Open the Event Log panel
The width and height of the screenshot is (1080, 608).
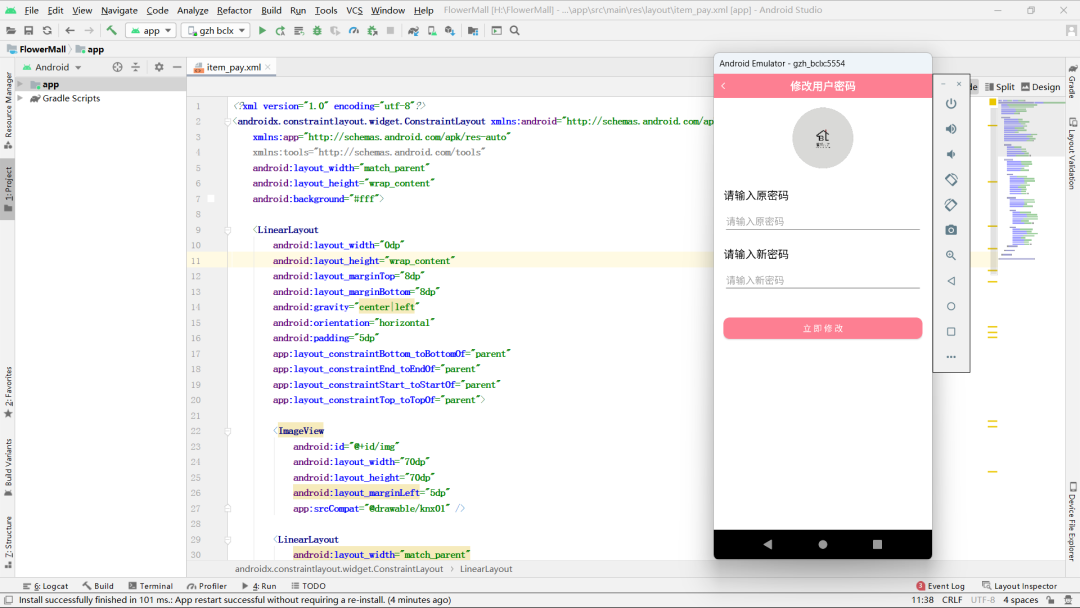(x=940, y=586)
